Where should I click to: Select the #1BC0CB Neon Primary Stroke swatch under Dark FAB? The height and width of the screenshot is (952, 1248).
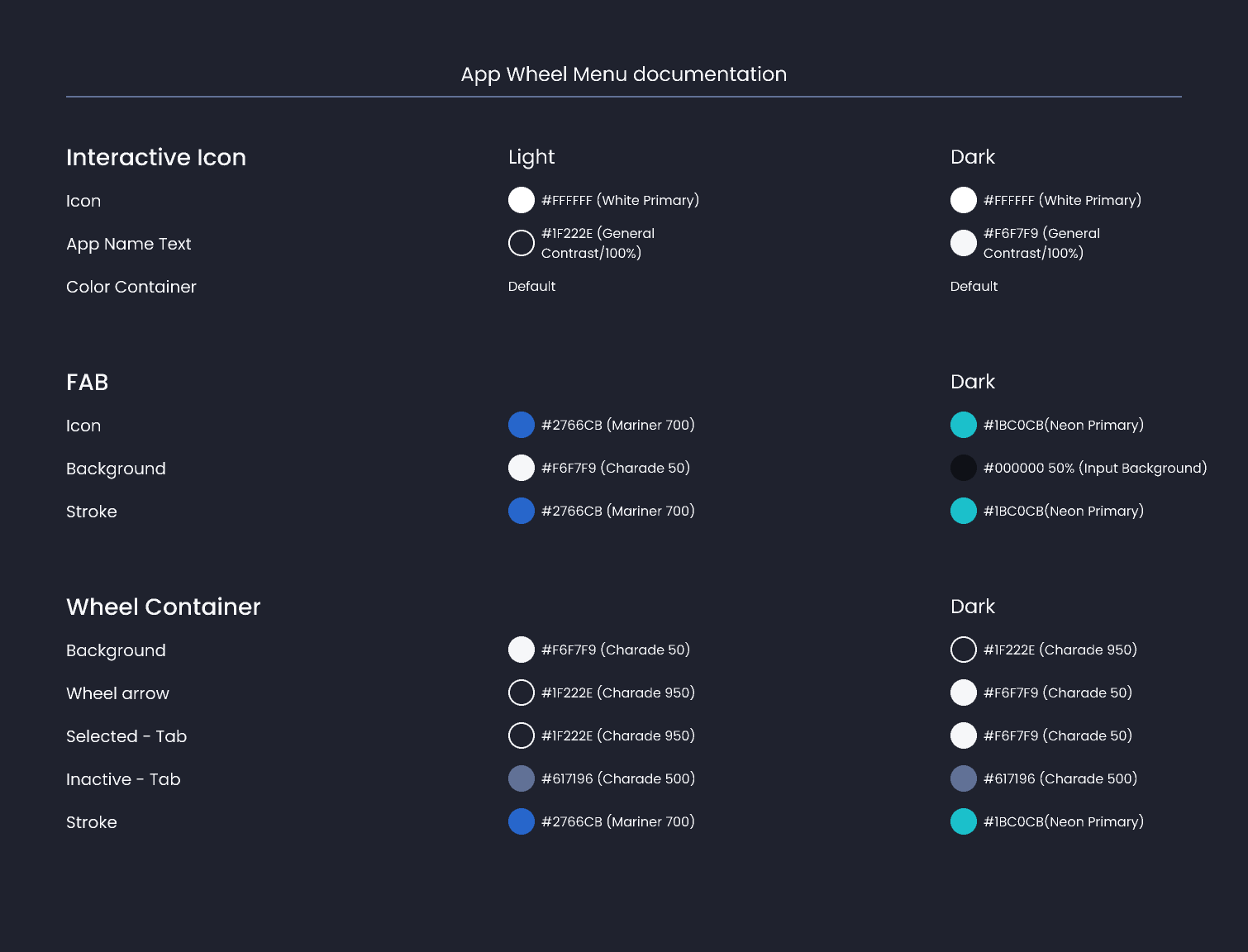pyautogui.click(x=963, y=511)
